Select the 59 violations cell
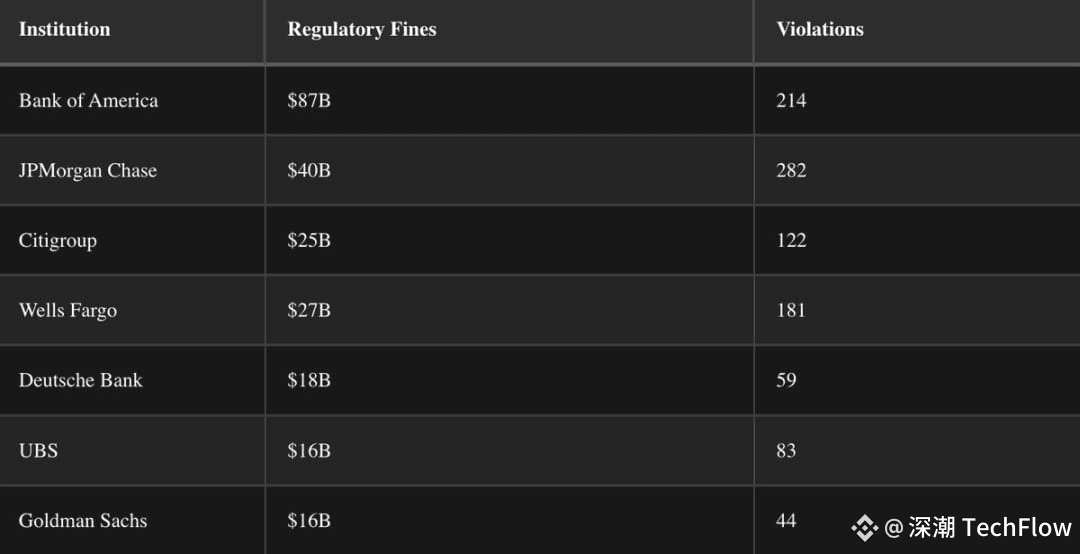The width and height of the screenshot is (1080, 554). click(x=786, y=380)
